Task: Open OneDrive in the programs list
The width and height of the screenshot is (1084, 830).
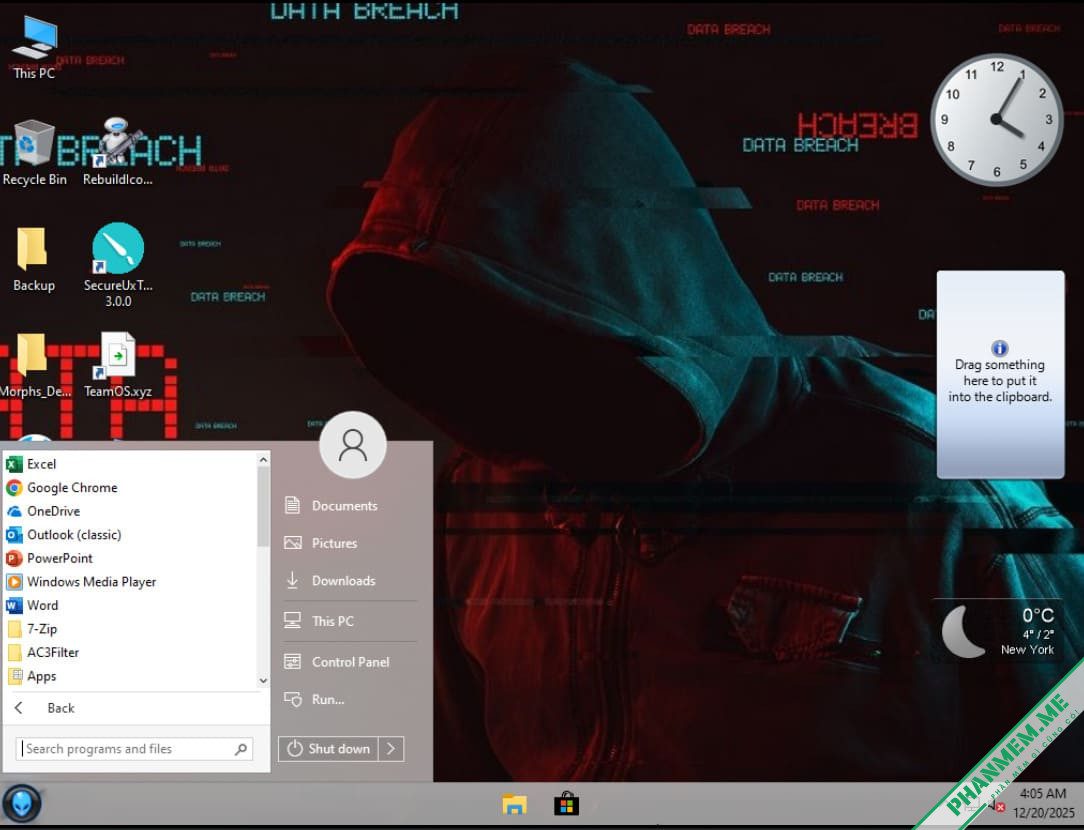Action: pyautogui.click(x=129, y=511)
